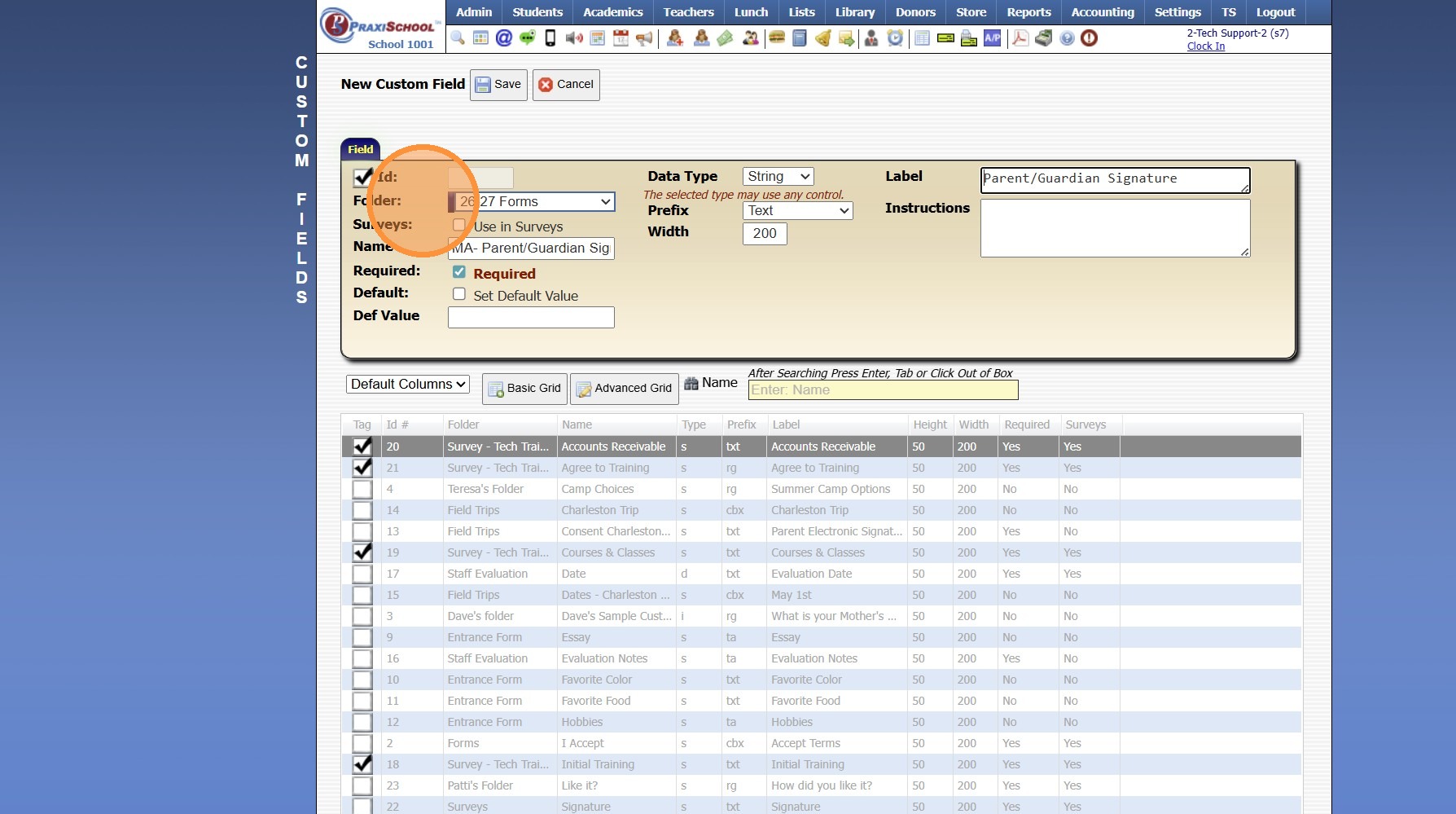Screen dimensions: 1456x814
Task: Click the Def Value input field
Action: [x=531, y=318]
